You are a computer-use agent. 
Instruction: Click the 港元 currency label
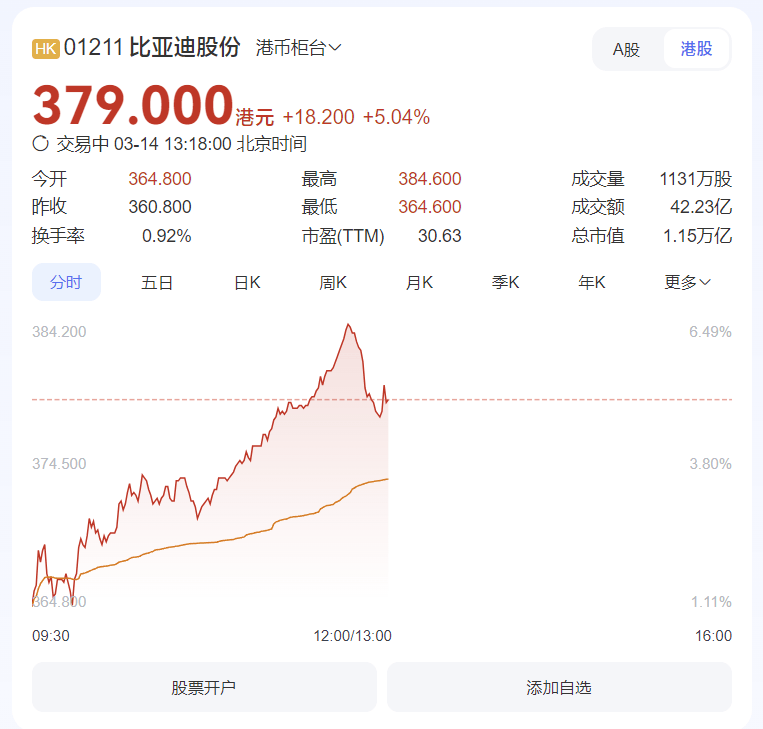(254, 118)
